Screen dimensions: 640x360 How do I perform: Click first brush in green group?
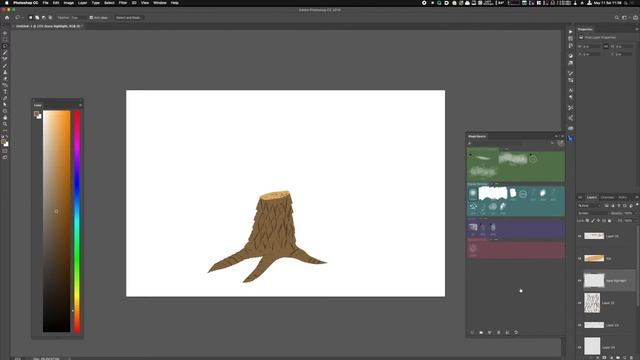point(482,158)
